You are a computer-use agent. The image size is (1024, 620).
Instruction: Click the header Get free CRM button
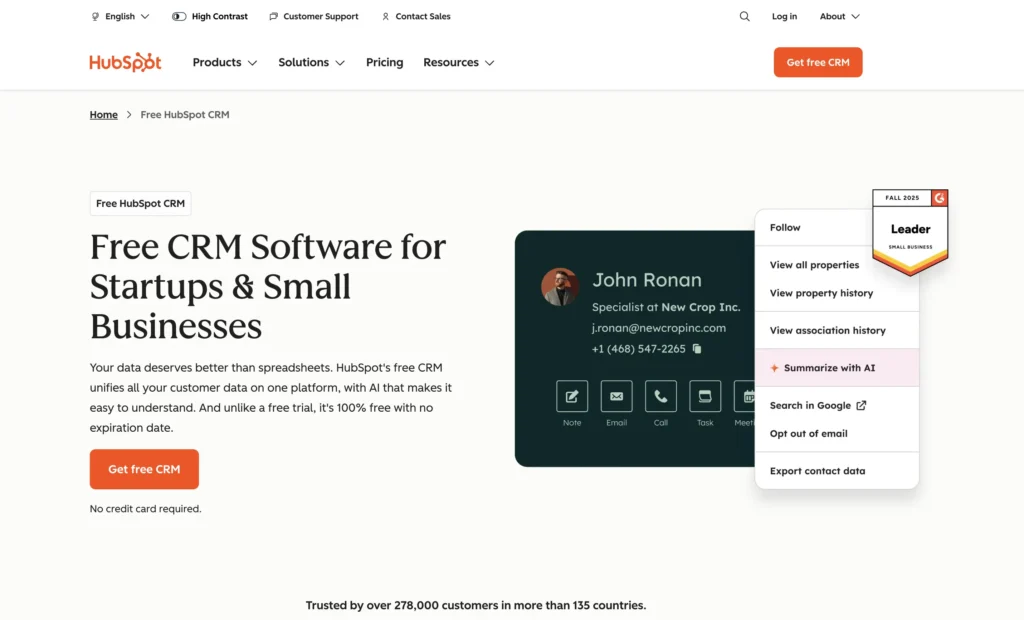click(x=817, y=62)
